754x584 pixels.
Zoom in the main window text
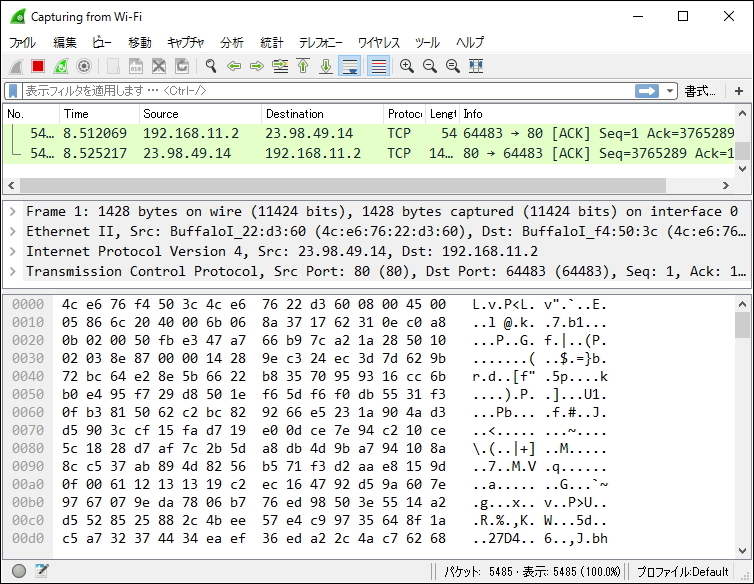[x=407, y=66]
